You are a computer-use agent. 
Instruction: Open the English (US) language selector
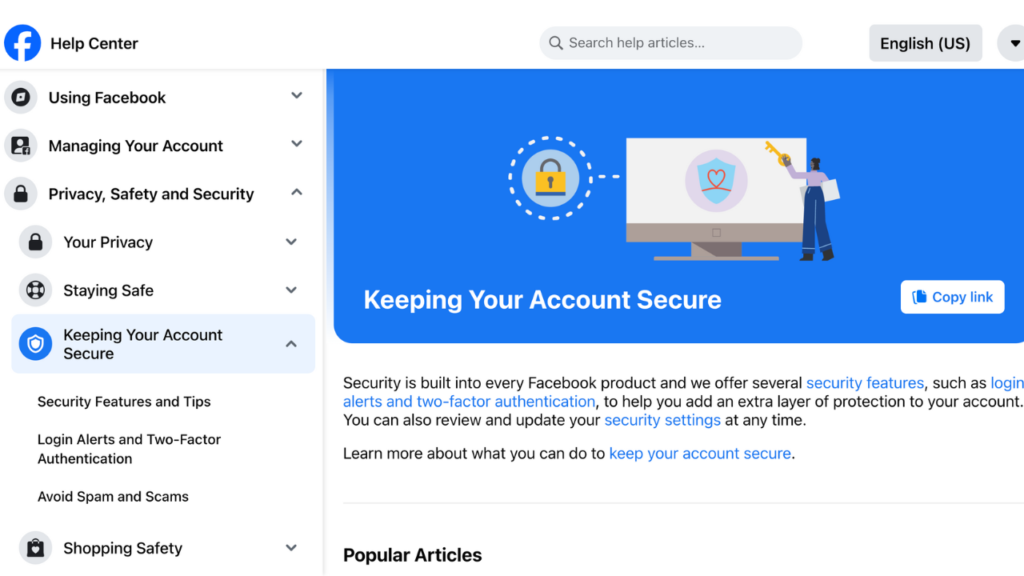click(x=925, y=43)
